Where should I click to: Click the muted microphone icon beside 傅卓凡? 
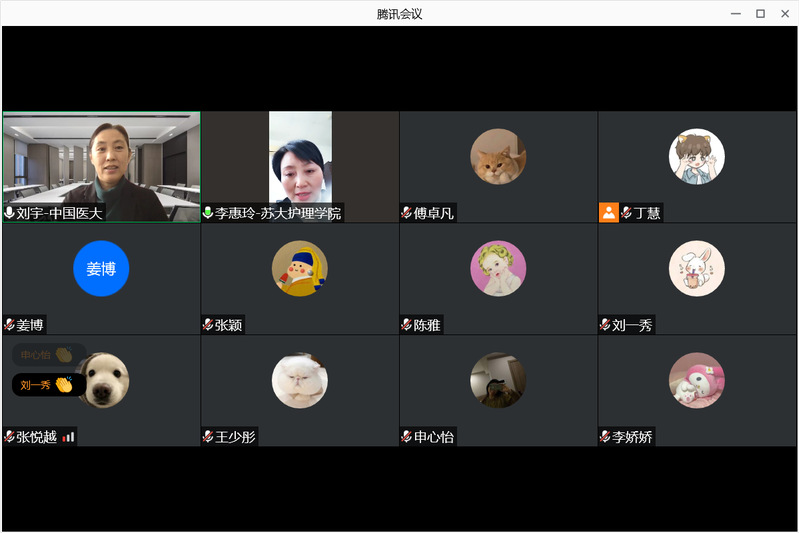pyautogui.click(x=407, y=213)
